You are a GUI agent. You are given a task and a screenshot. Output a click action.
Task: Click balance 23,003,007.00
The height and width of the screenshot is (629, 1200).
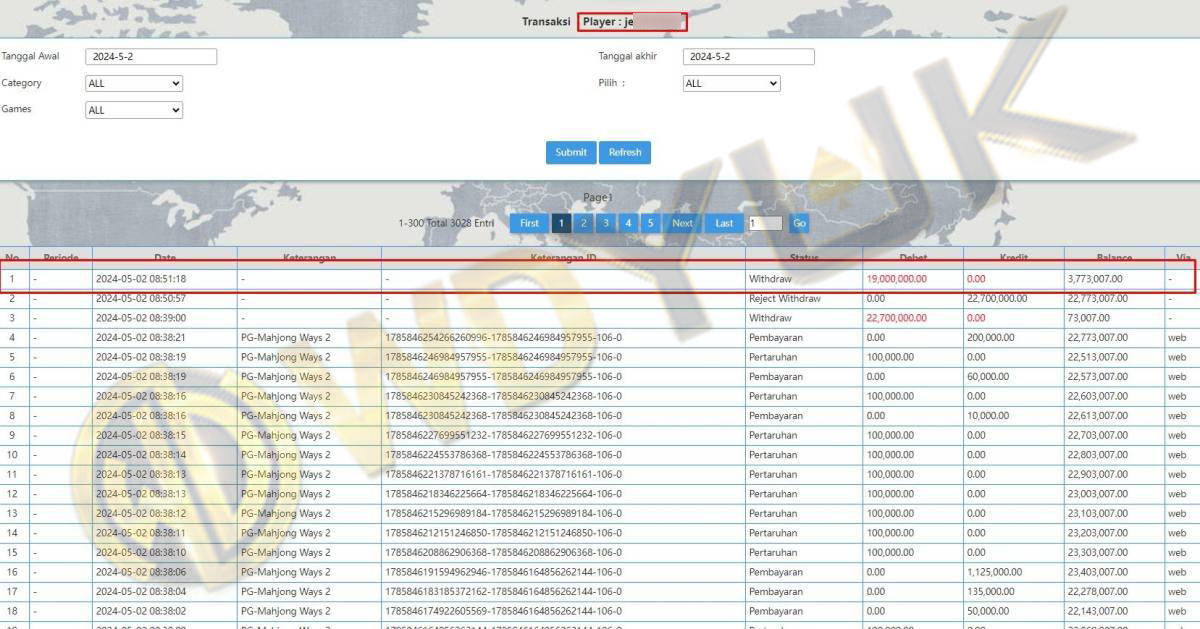(x=1097, y=494)
